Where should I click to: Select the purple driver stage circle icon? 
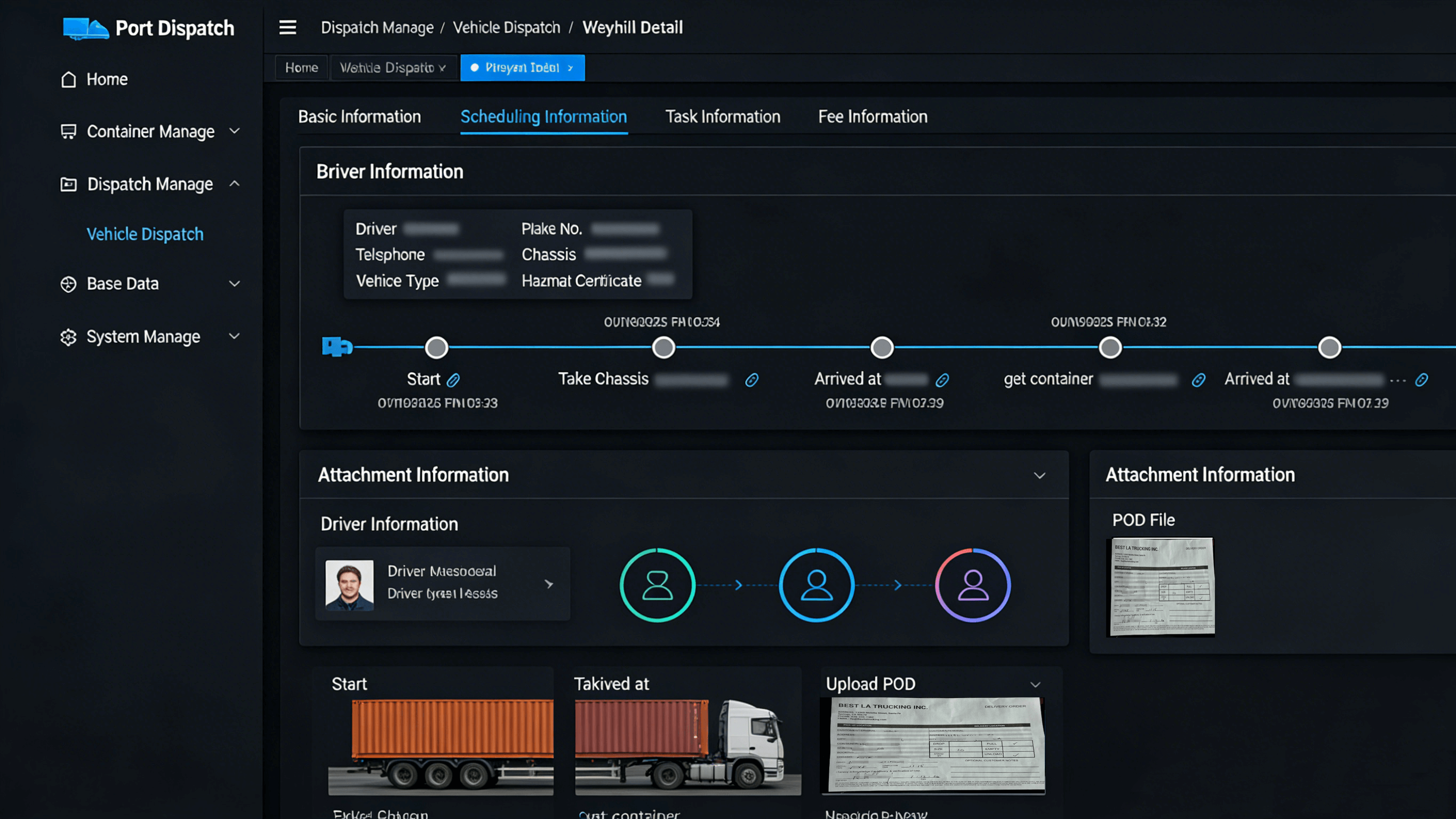[x=973, y=585]
